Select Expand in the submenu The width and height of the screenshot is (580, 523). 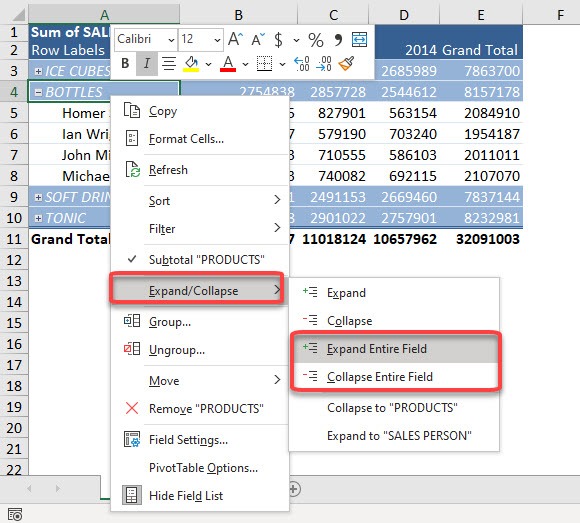pos(394,293)
